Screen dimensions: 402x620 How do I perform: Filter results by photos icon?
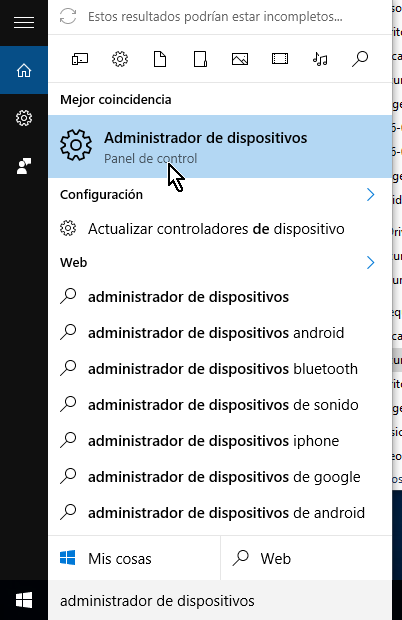pos(240,59)
